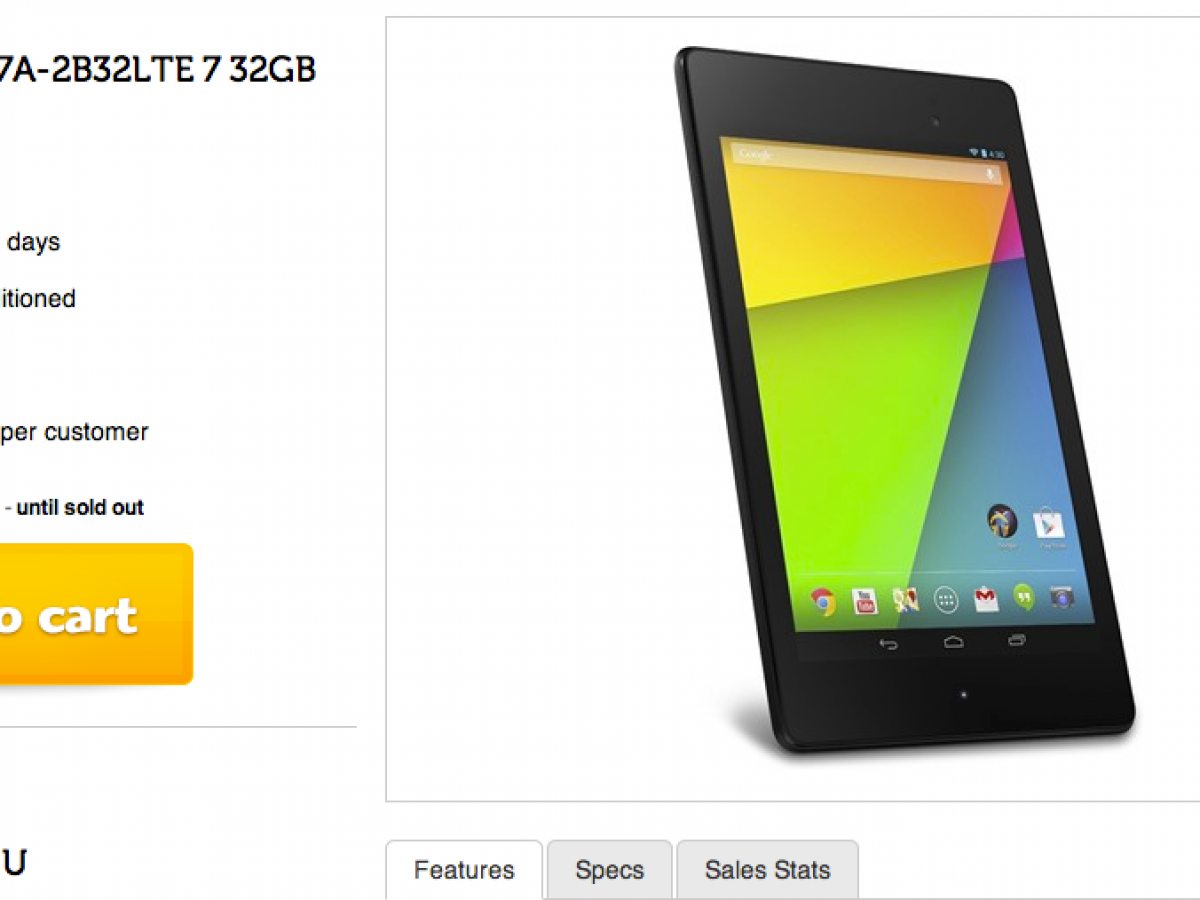View the Sales Stats tab
Image resolution: width=1200 pixels, height=900 pixels.
point(767,870)
